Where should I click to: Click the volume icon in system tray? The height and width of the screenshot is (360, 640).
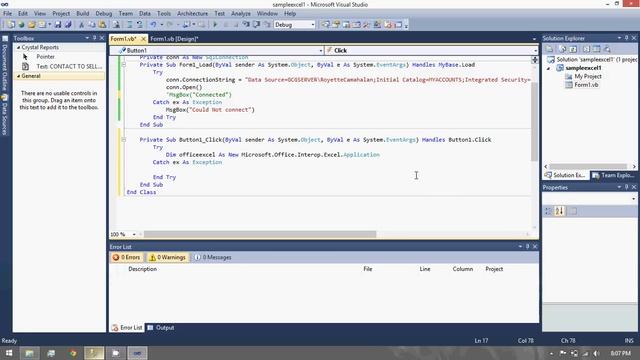pos(596,353)
